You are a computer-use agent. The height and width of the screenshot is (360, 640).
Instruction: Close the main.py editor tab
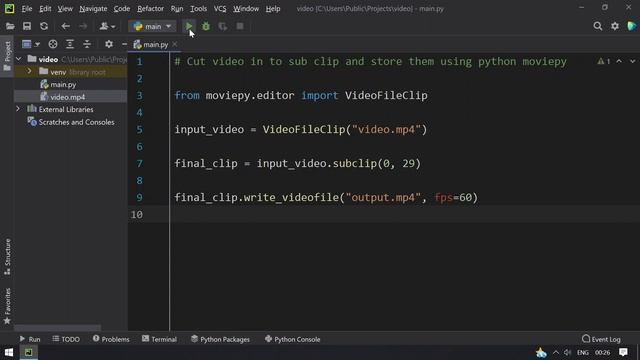tap(175, 44)
